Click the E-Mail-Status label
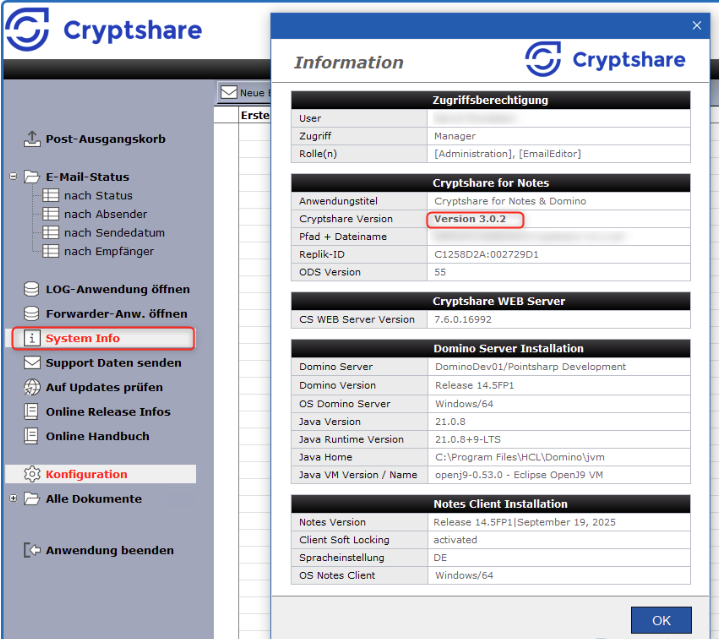719x639 pixels. point(87,177)
